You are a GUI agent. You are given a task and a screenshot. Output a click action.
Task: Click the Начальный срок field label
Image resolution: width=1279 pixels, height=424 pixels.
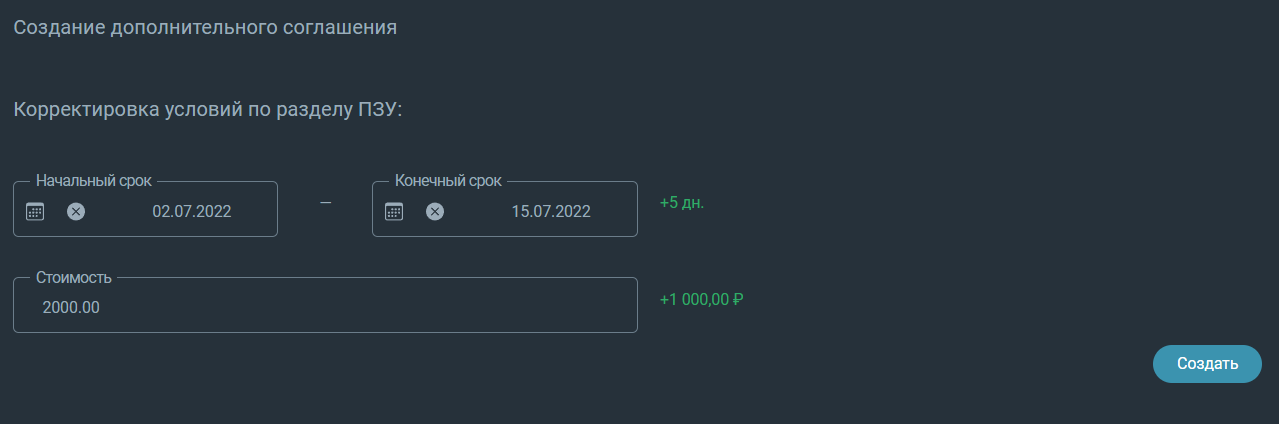[94, 181]
